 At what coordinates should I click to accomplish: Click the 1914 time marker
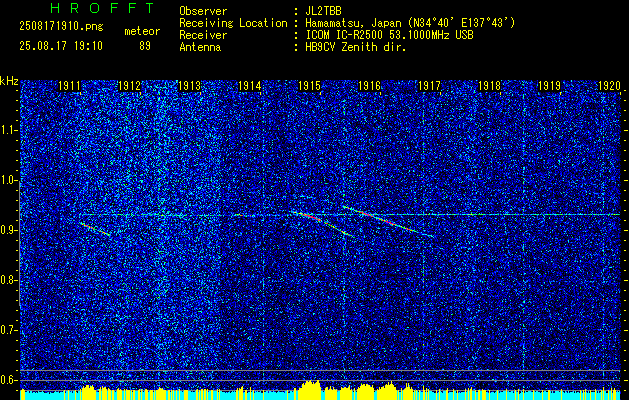pos(250,85)
